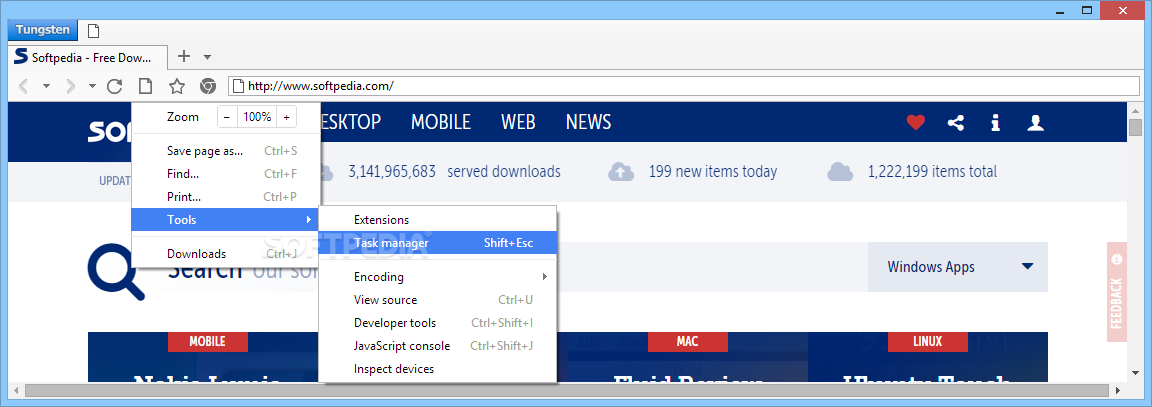This screenshot has width=1152, height=407.
Task: Go forward with the forward arrow
Action: click(71, 87)
